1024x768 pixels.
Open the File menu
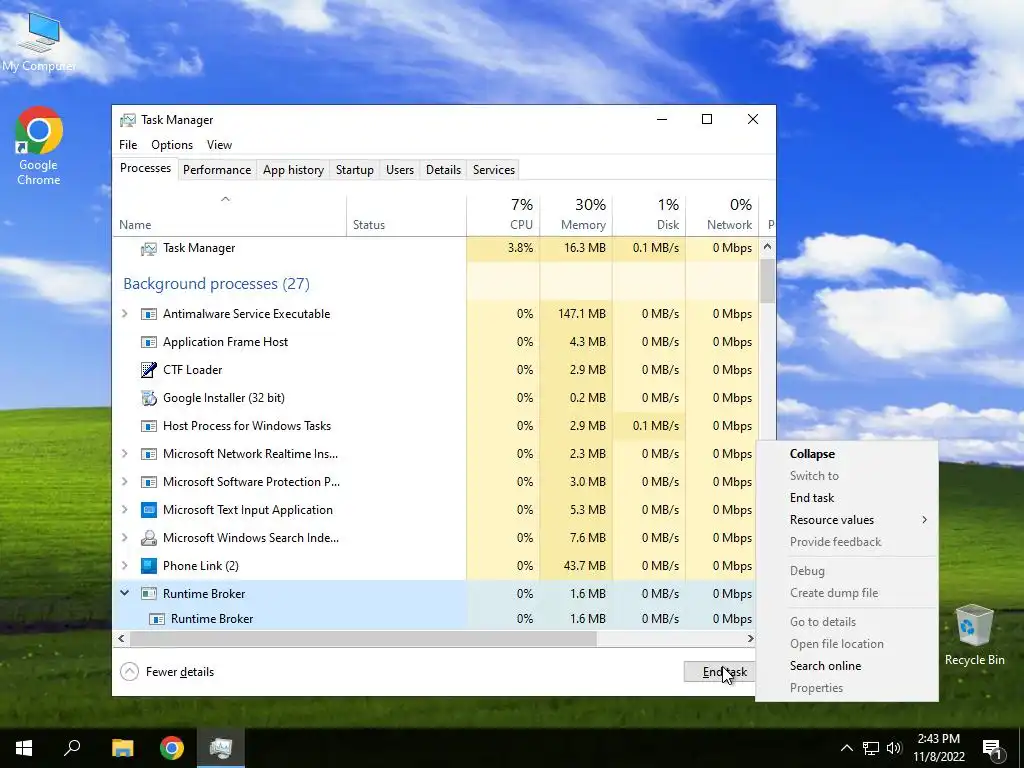pos(128,145)
